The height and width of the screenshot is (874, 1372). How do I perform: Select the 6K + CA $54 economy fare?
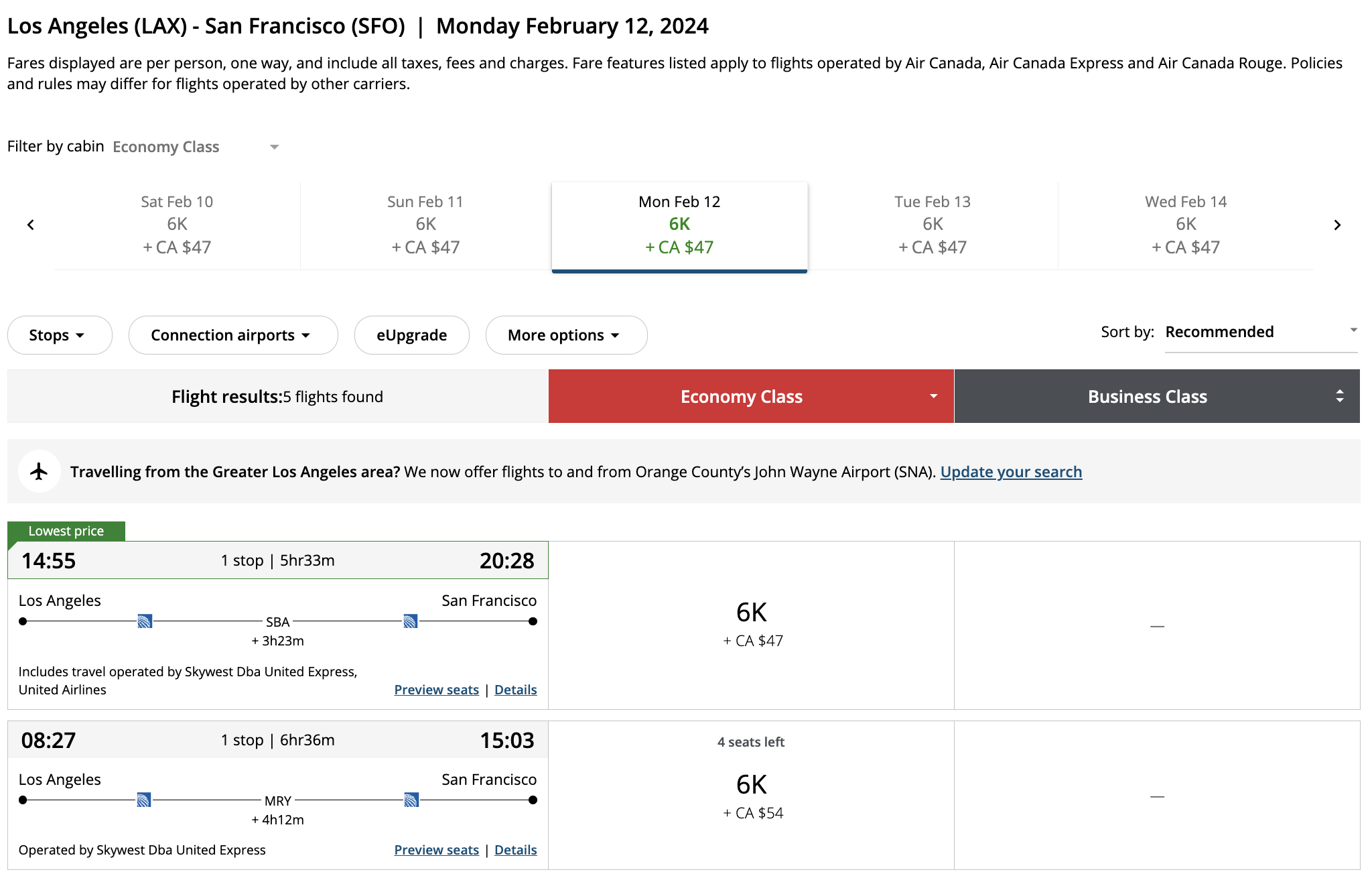pyautogui.click(x=752, y=796)
